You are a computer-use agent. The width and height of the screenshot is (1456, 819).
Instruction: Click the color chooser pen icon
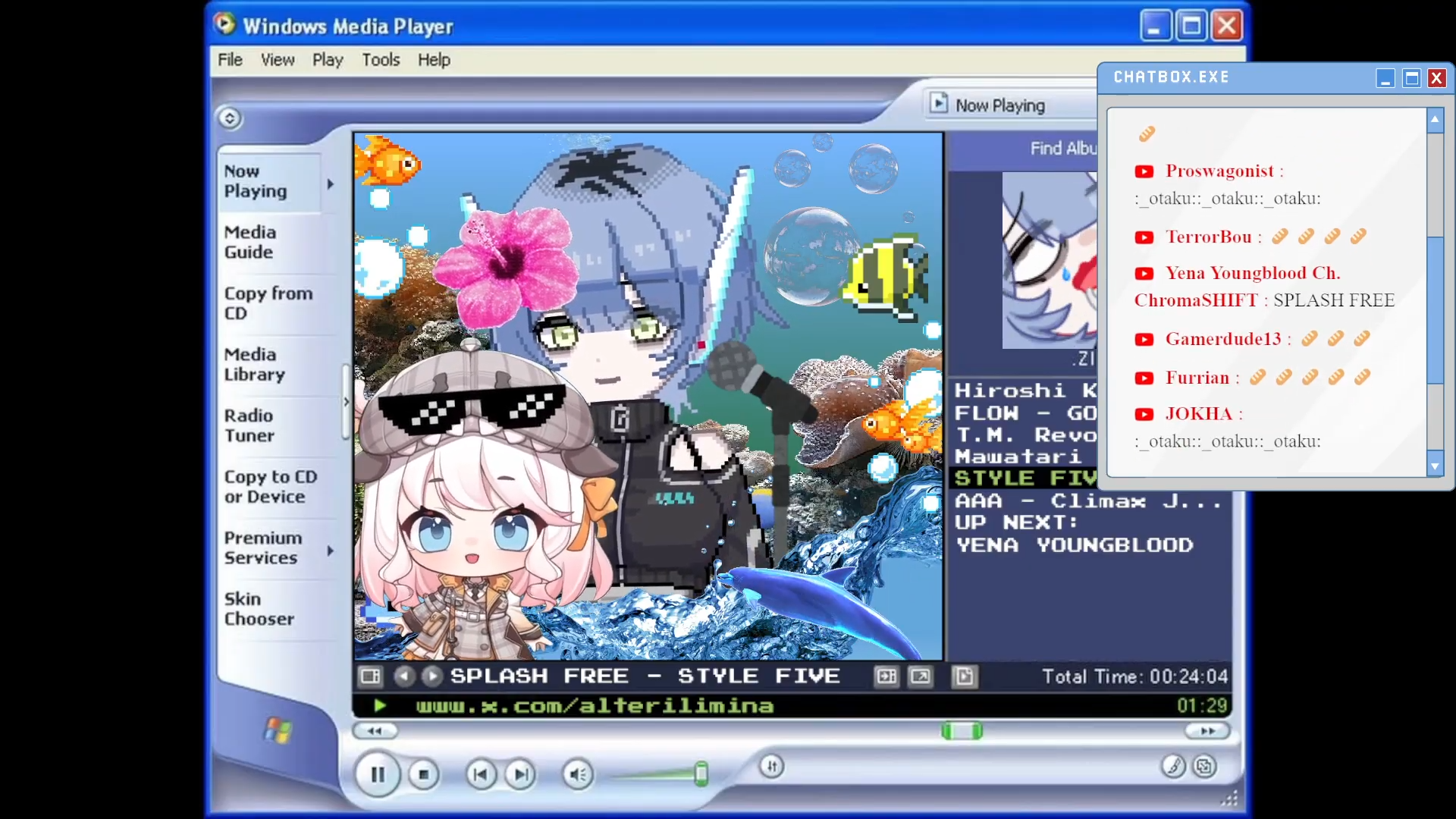click(1173, 767)
